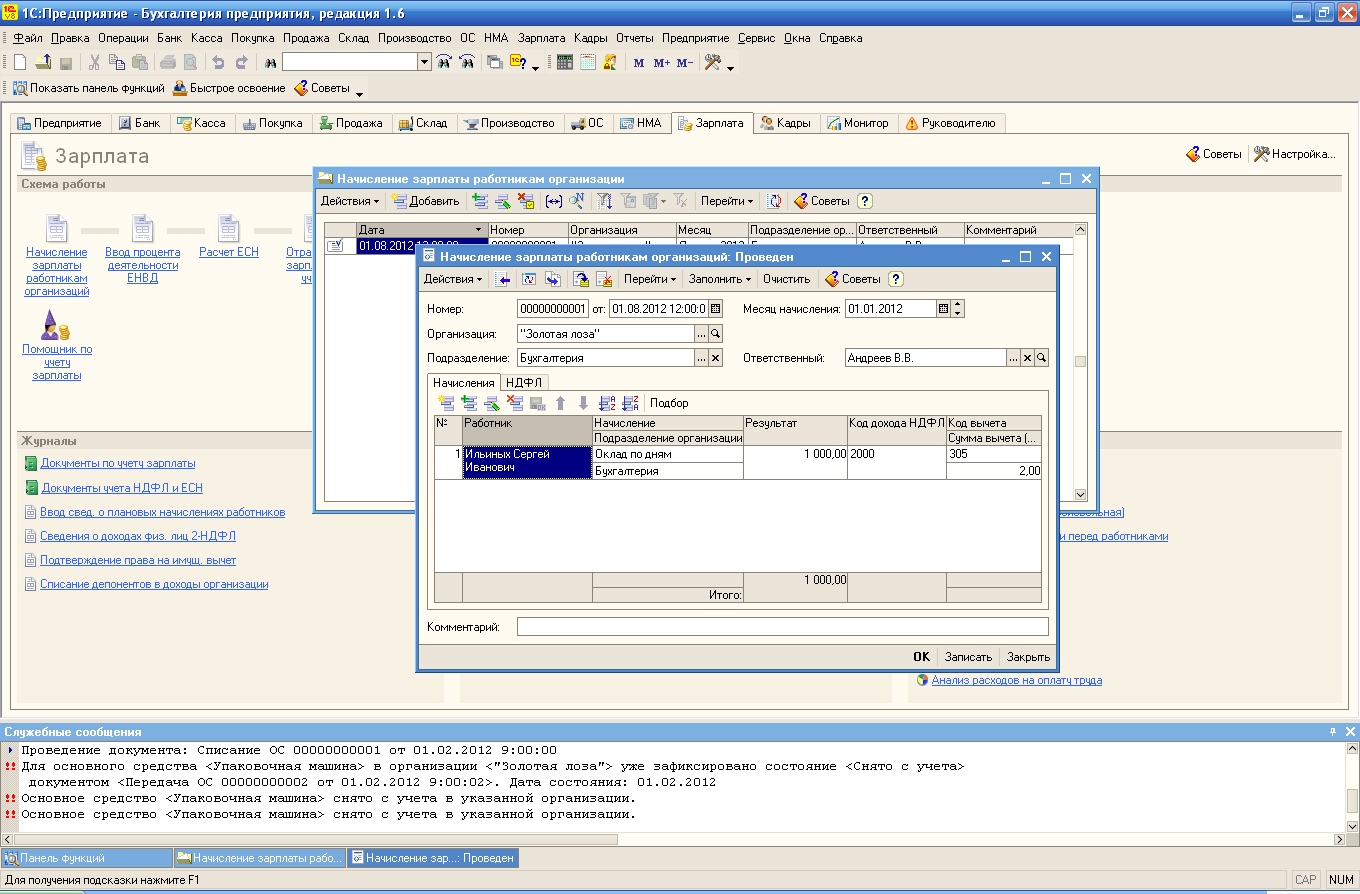The height and width of the screenshot is (894, 1360).
Task: Open the Документы по учету зарплаты link
Action: click(118, 464)
